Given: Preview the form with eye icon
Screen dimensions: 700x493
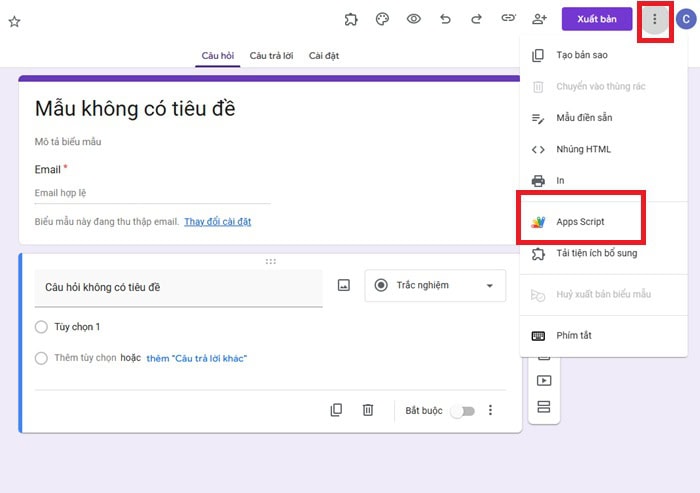Looking at the screenshot, I should (x=413, y=19).
